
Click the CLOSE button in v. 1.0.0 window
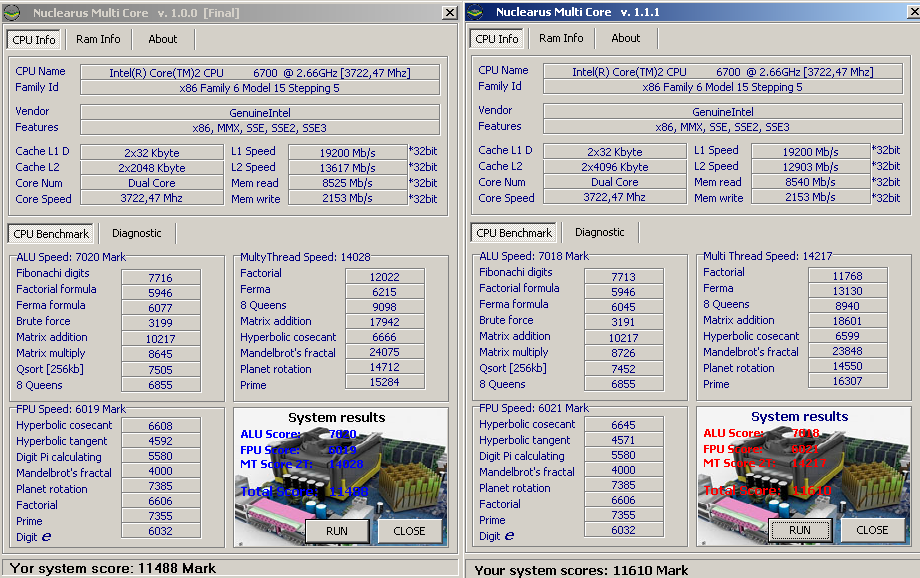(x=409, y=531)
